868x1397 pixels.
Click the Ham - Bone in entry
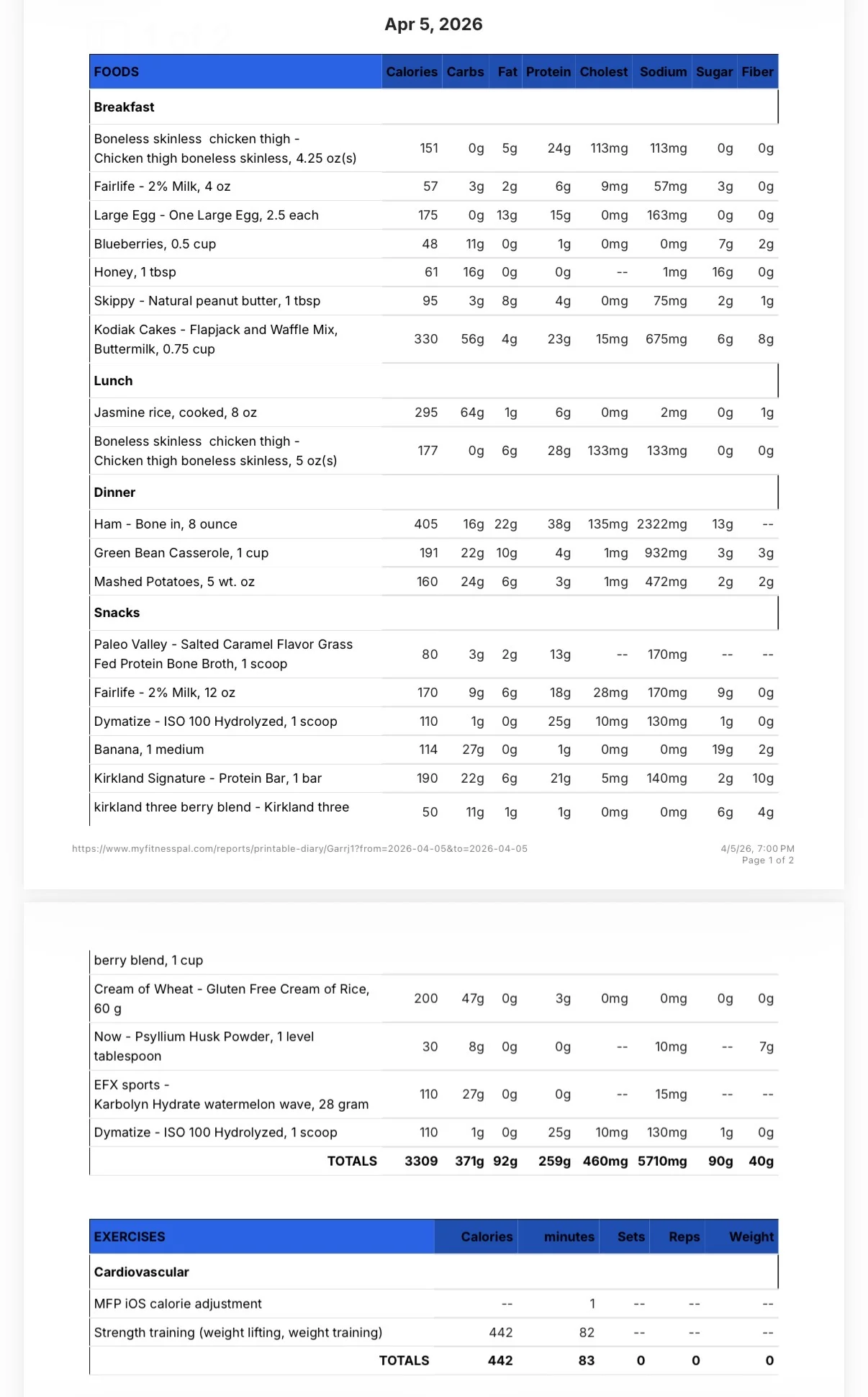click(166, 524)
